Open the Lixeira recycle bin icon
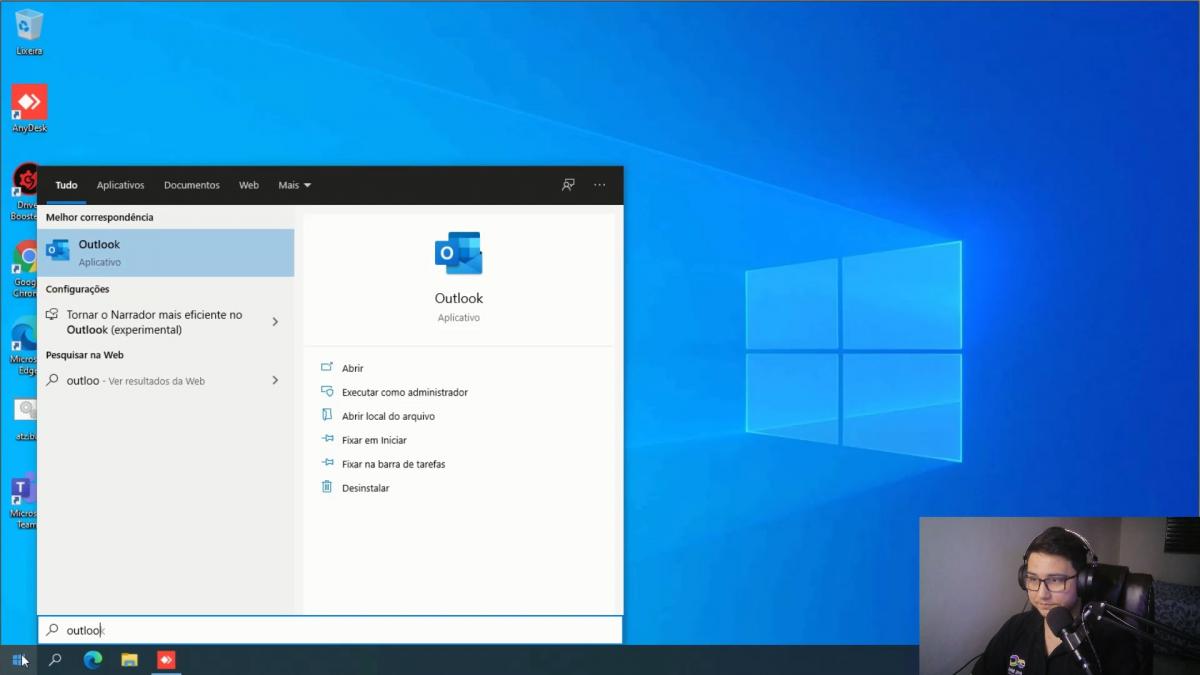This screenshot has height=675, width=1200. (x=29, y=30)
